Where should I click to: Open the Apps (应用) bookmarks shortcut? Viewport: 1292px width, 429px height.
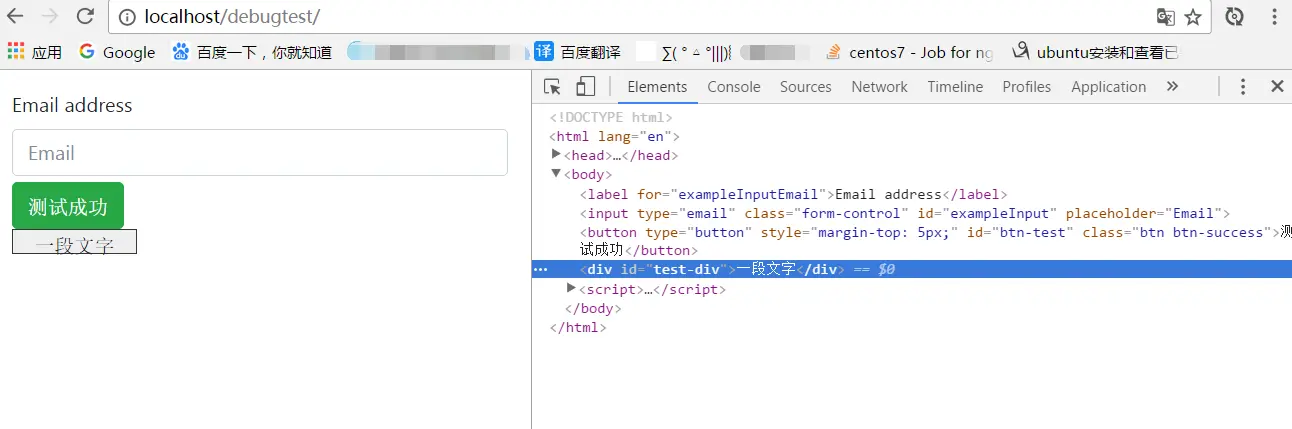coord(34,52)
